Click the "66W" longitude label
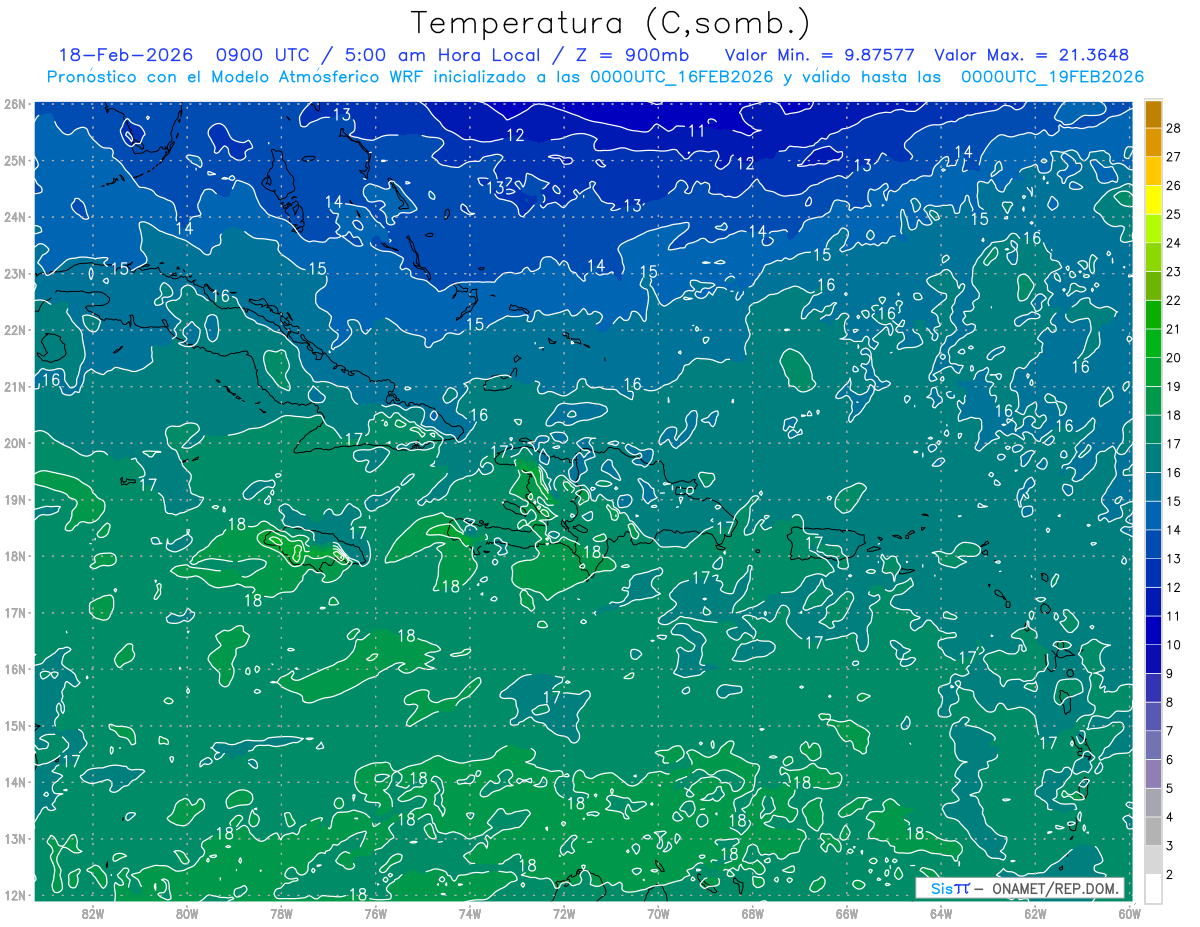The image size is (1200, 927). click(846, 912)
